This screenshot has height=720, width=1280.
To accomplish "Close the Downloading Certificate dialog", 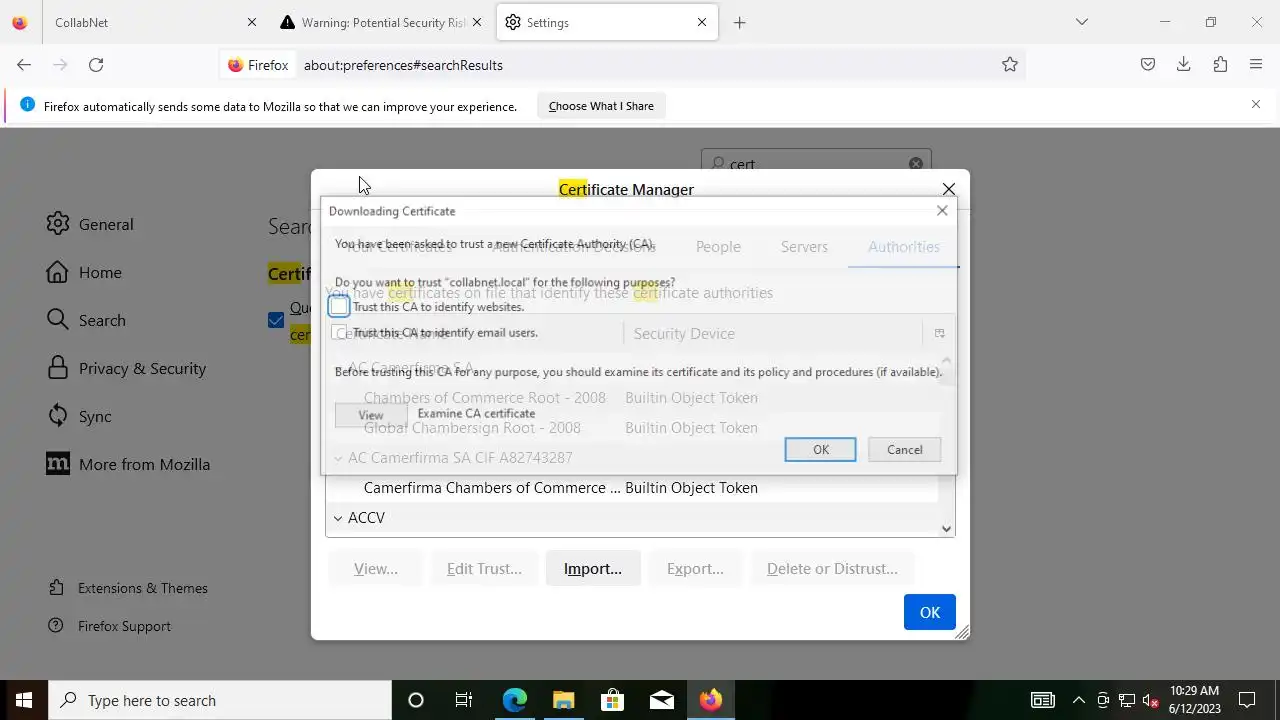I will [942, 210].
